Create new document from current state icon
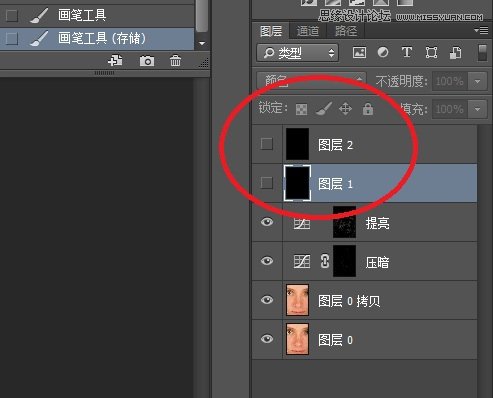 click(x=115, y=61)
